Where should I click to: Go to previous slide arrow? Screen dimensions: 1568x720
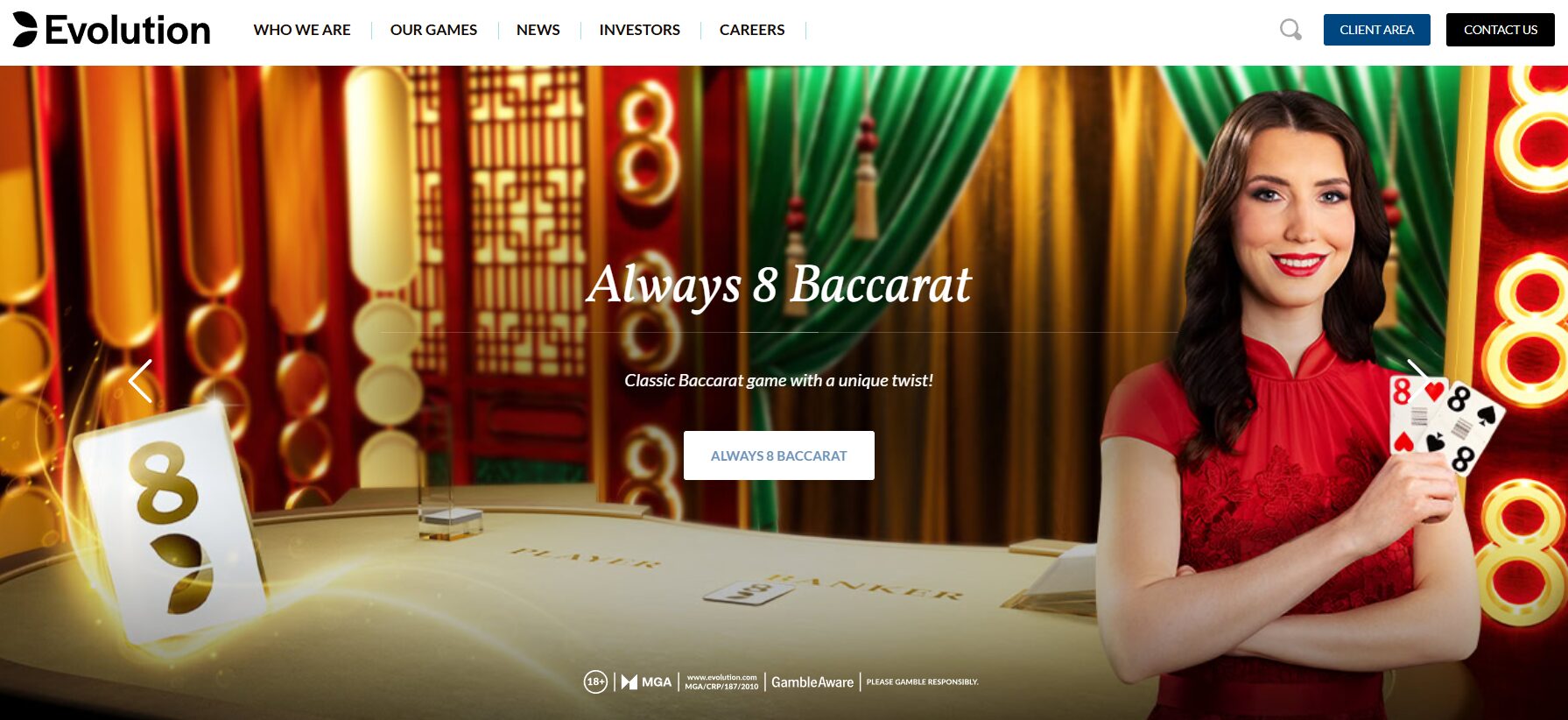(x=140, y=381)
